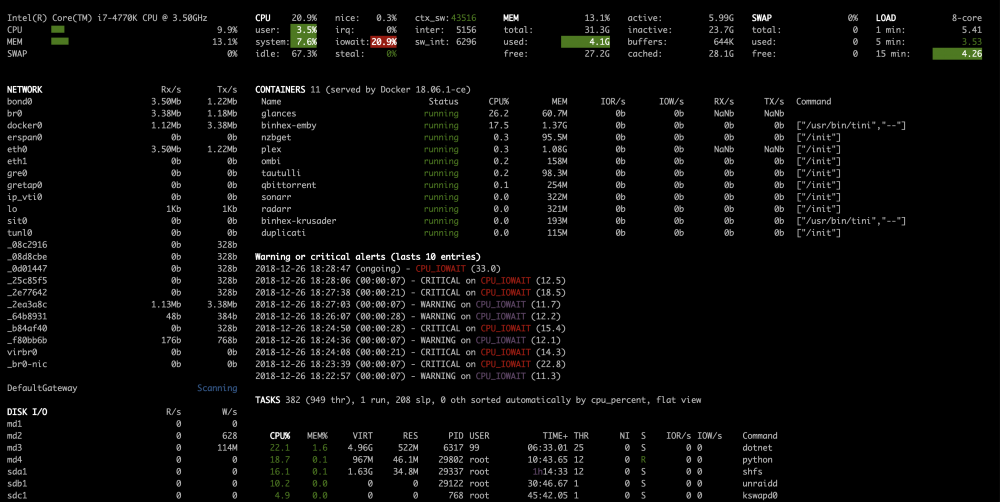1000x502 pixels.
Task: Select the plex container name
Action: pyautogui.click(x=271, y=149)
